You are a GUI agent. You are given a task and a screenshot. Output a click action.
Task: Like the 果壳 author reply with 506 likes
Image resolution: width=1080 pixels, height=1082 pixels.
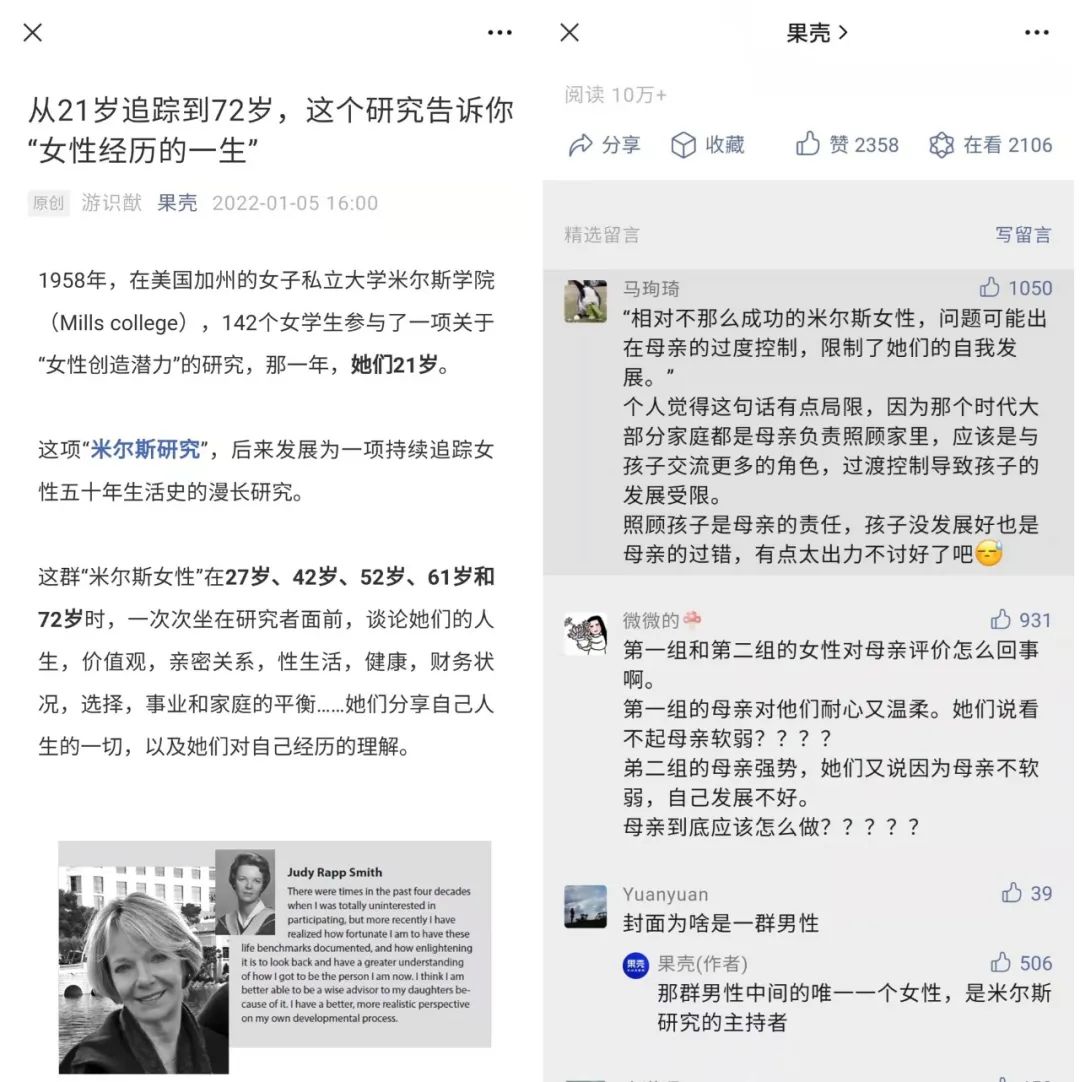pos(1001,962)
